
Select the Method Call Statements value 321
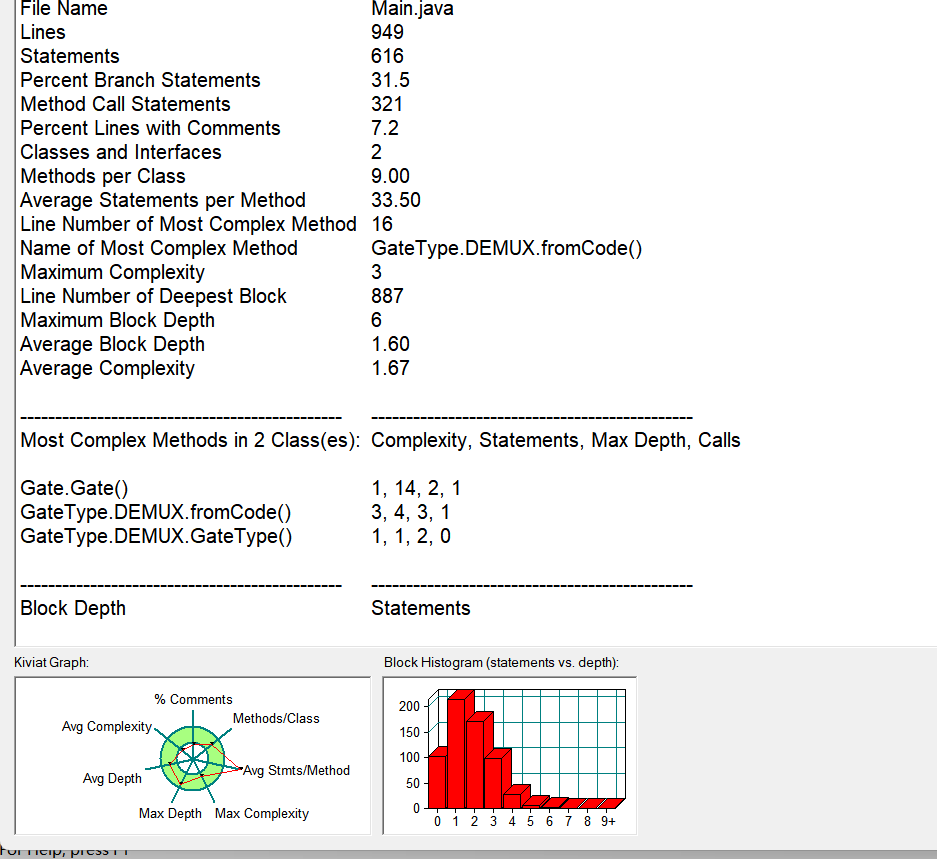387,104
